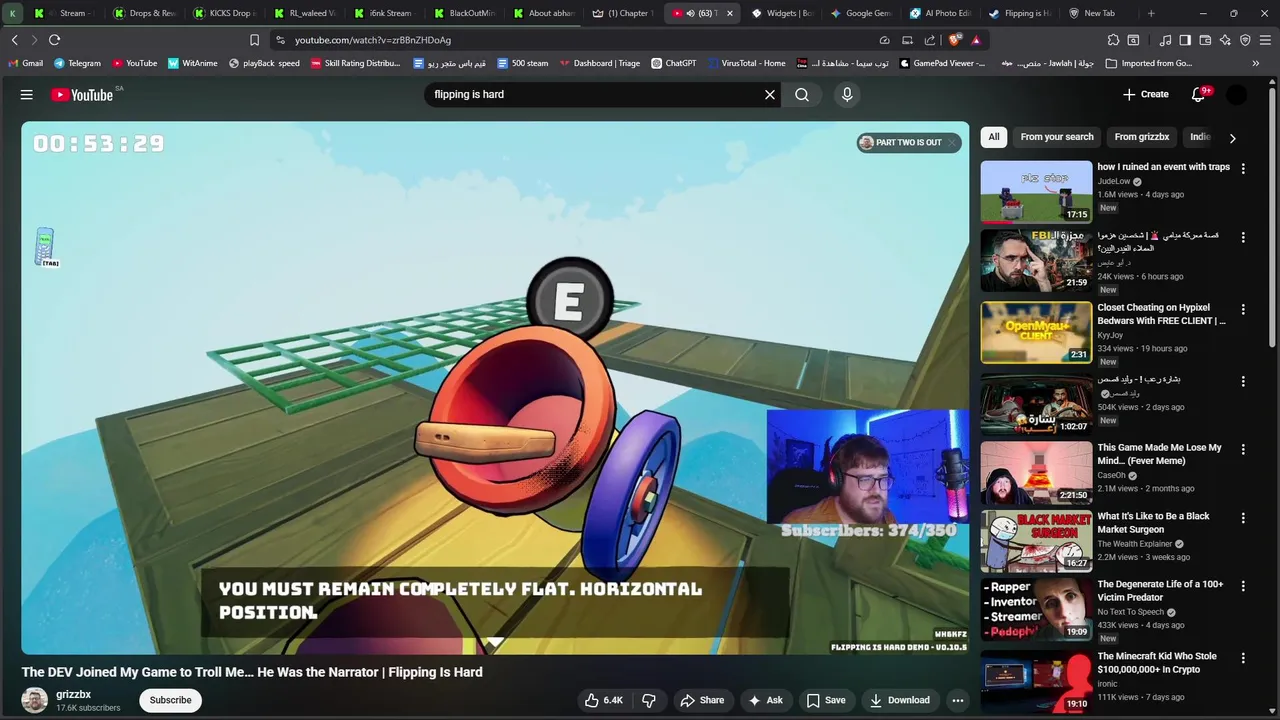Open the Brave Rewards triangle icon
The image size is (1280, 720).
pyautogui.click(x=976, y=40)
